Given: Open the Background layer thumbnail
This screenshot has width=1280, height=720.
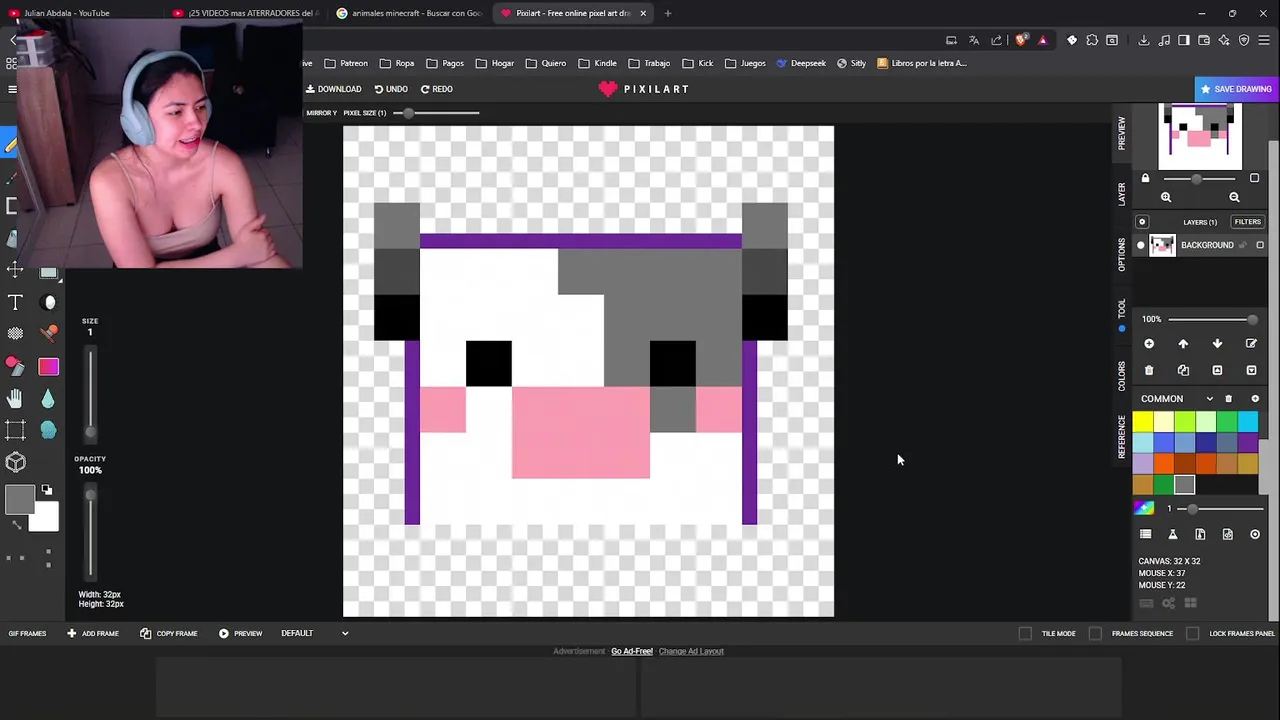Looking at the screenshot, I should (1162, 245).
